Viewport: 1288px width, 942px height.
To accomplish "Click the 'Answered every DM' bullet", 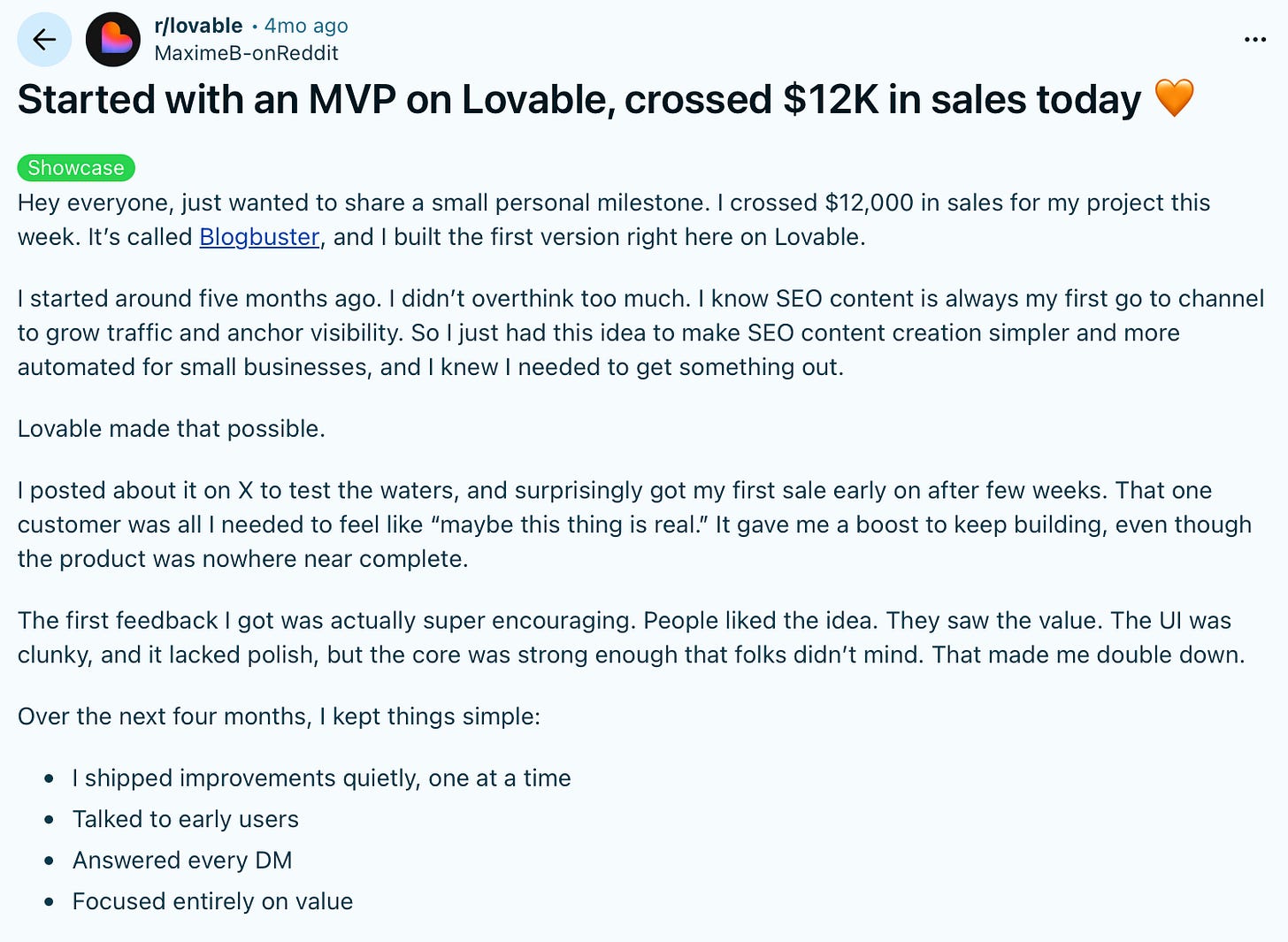I will (x=182, y=861).
